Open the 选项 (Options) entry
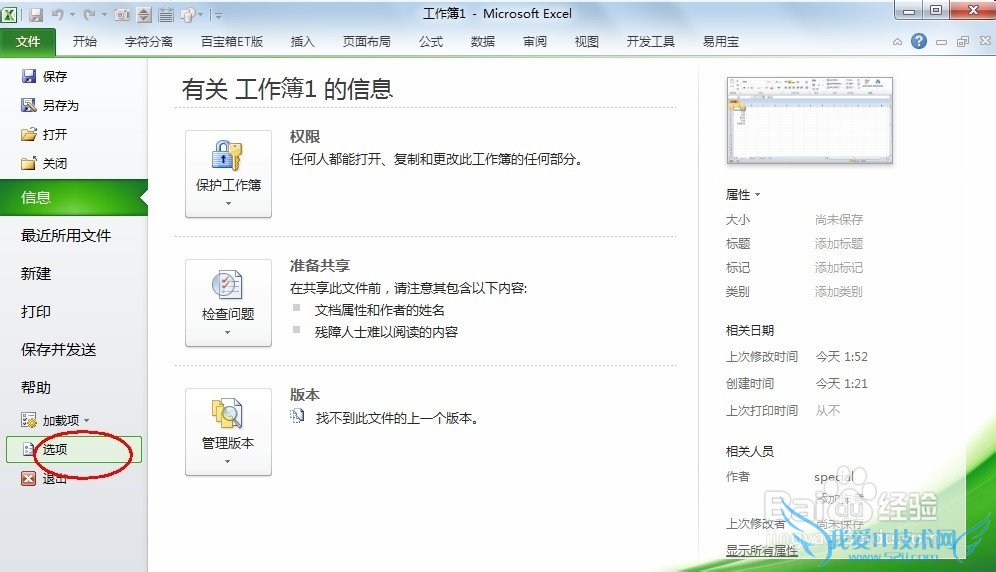996x572 pixels. (74, 449)
